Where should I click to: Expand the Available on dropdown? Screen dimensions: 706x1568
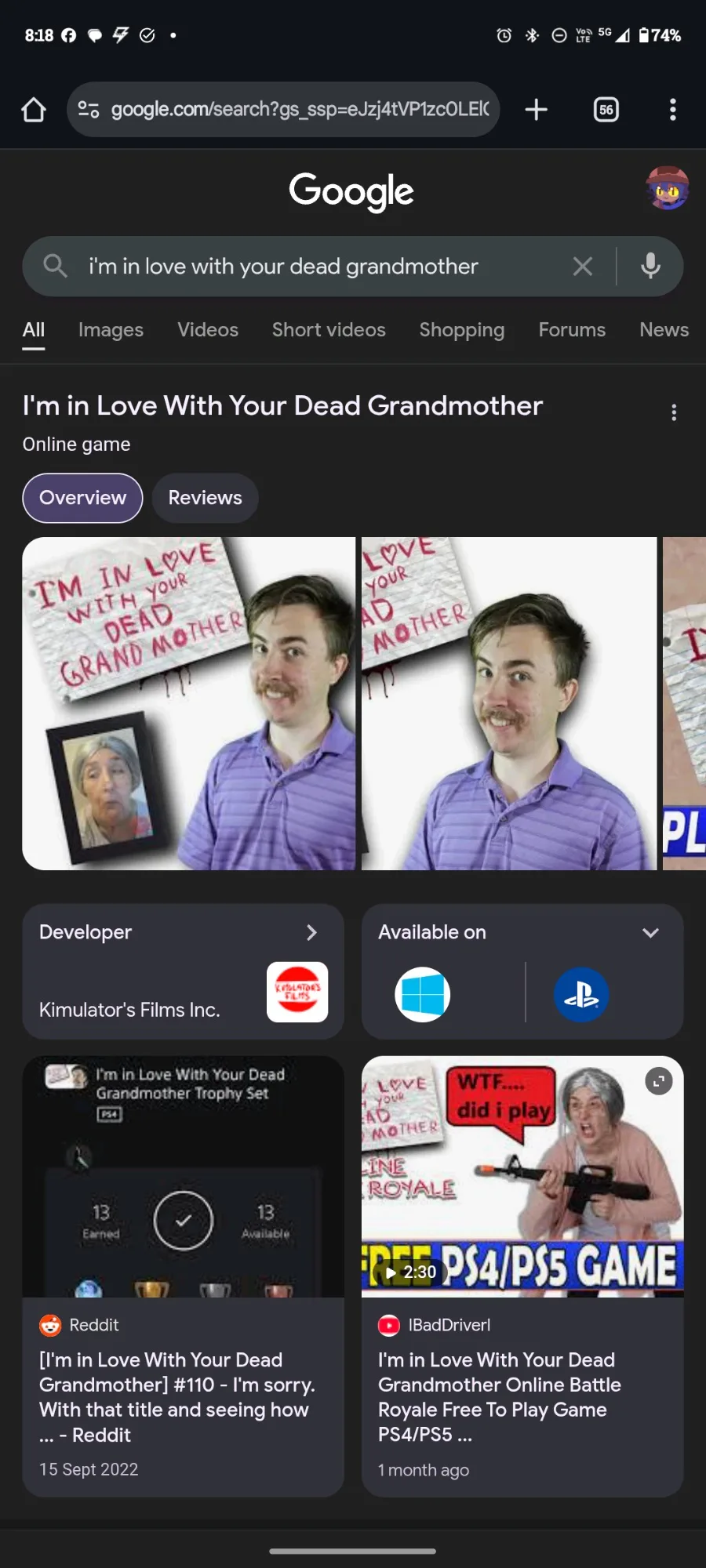click(x=650, y=932)
